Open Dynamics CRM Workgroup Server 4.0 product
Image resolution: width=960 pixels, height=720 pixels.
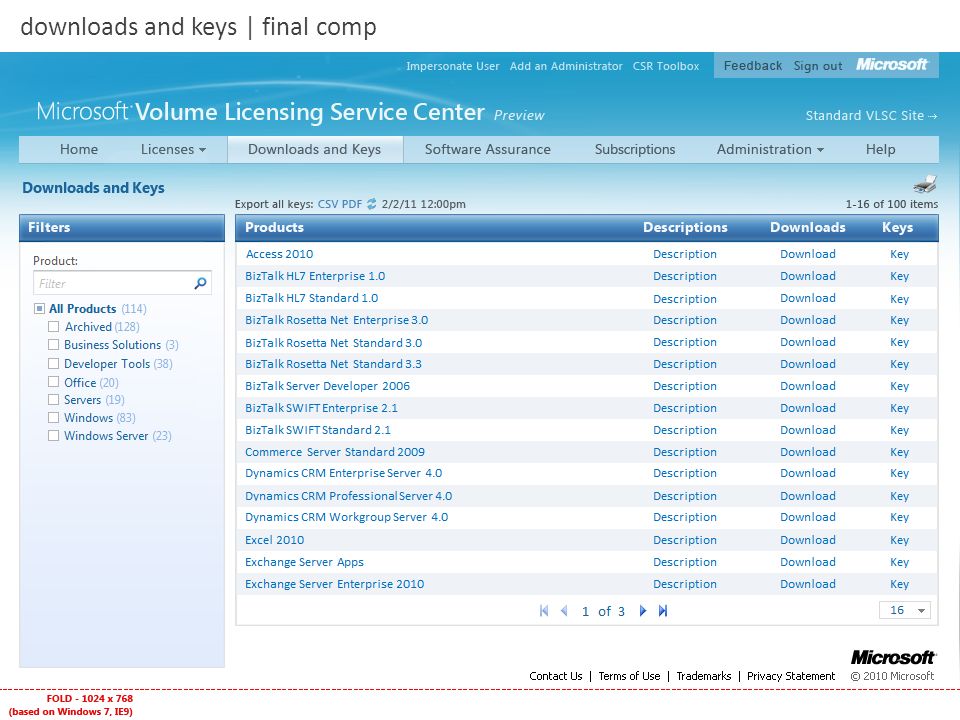click(347, 517)
